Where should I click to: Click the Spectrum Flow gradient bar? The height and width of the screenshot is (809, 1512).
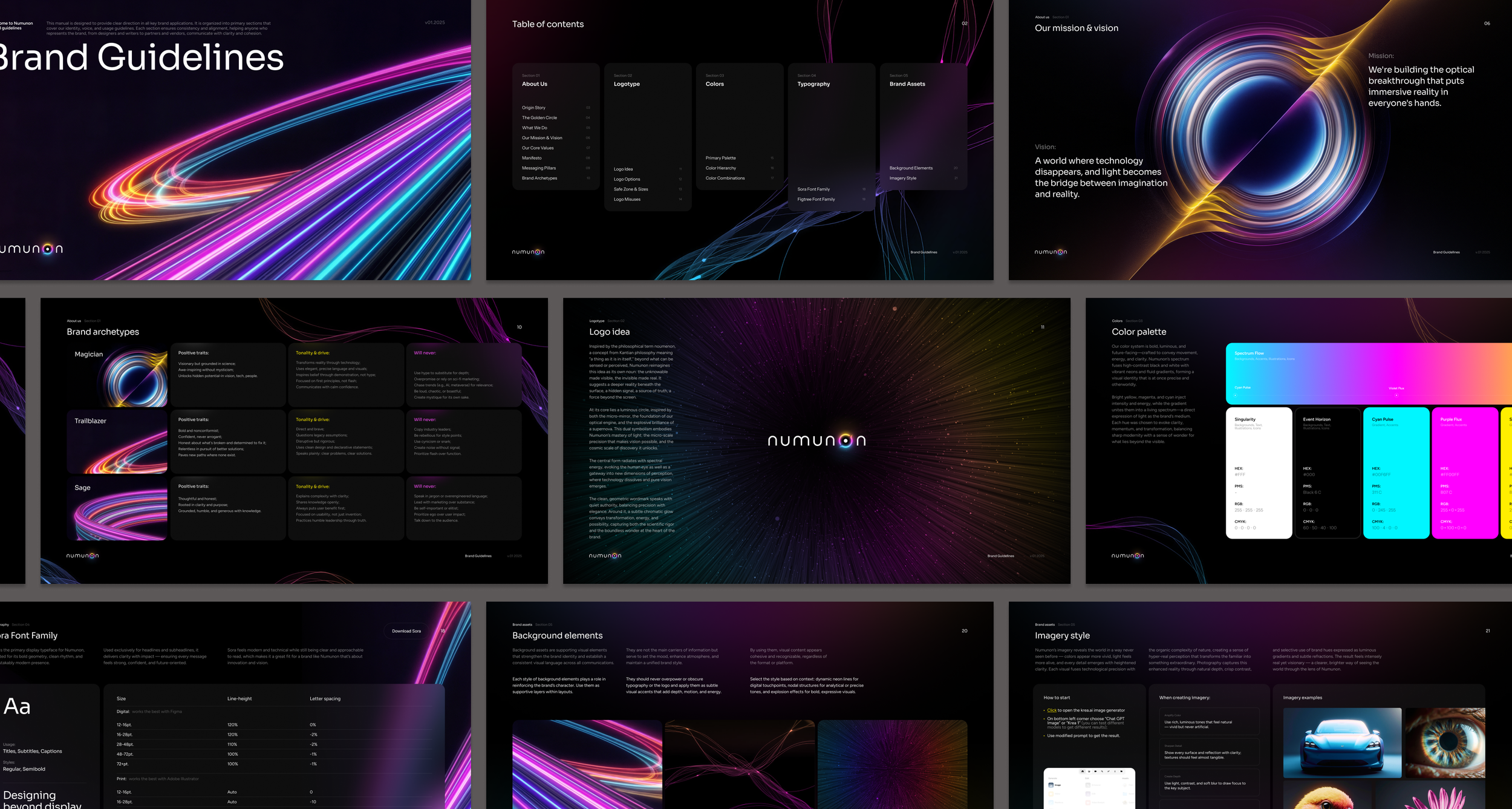click(x=1367, y=373)
